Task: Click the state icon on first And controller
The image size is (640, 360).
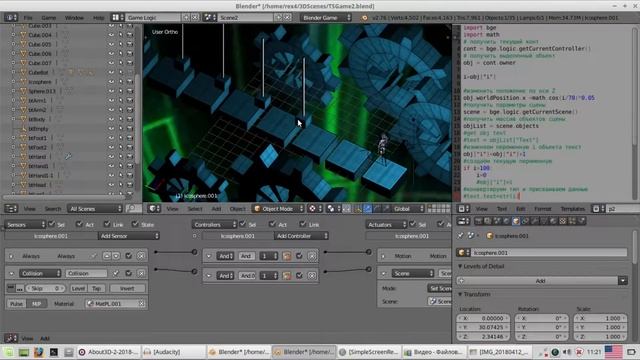Action: [x=287, y=256]
